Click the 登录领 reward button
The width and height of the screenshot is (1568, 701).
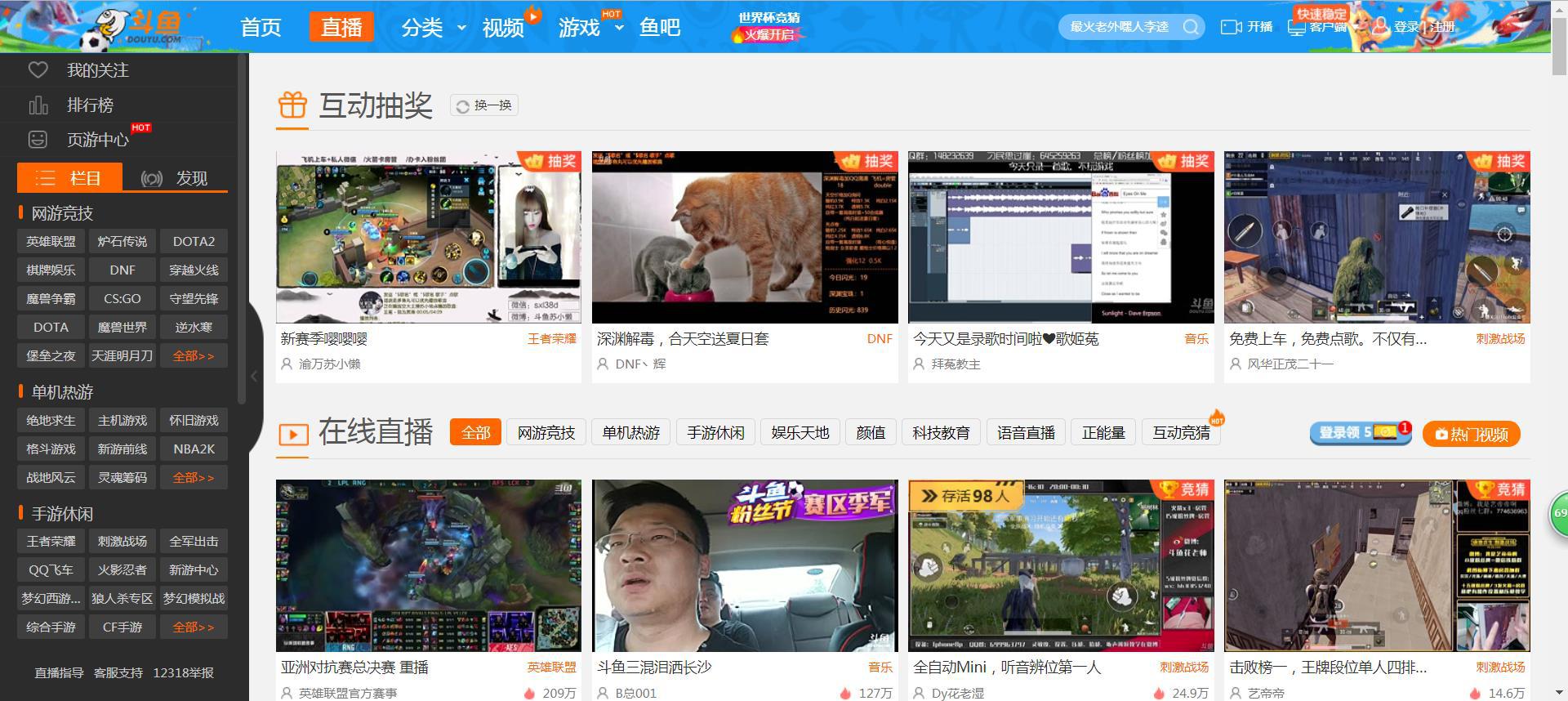[x=1360, y=433]
